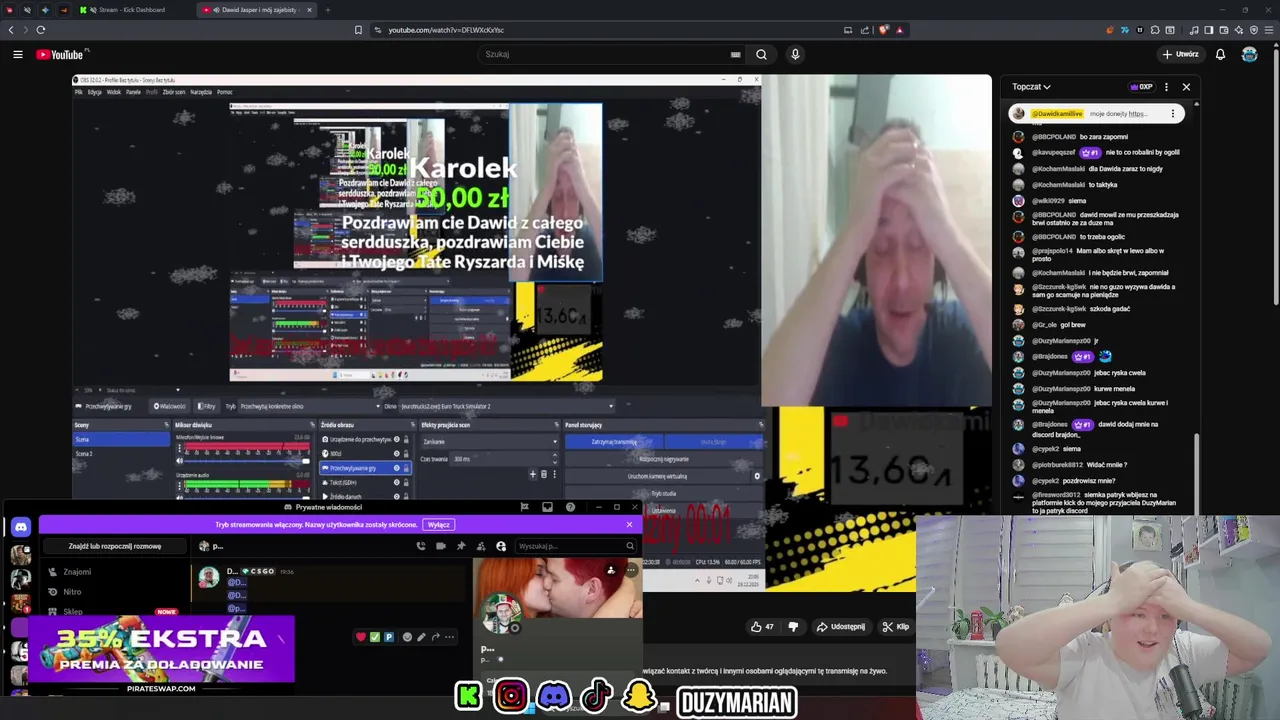Open a new browser tab with plus

pyautogui.click(x=327, y=10)
